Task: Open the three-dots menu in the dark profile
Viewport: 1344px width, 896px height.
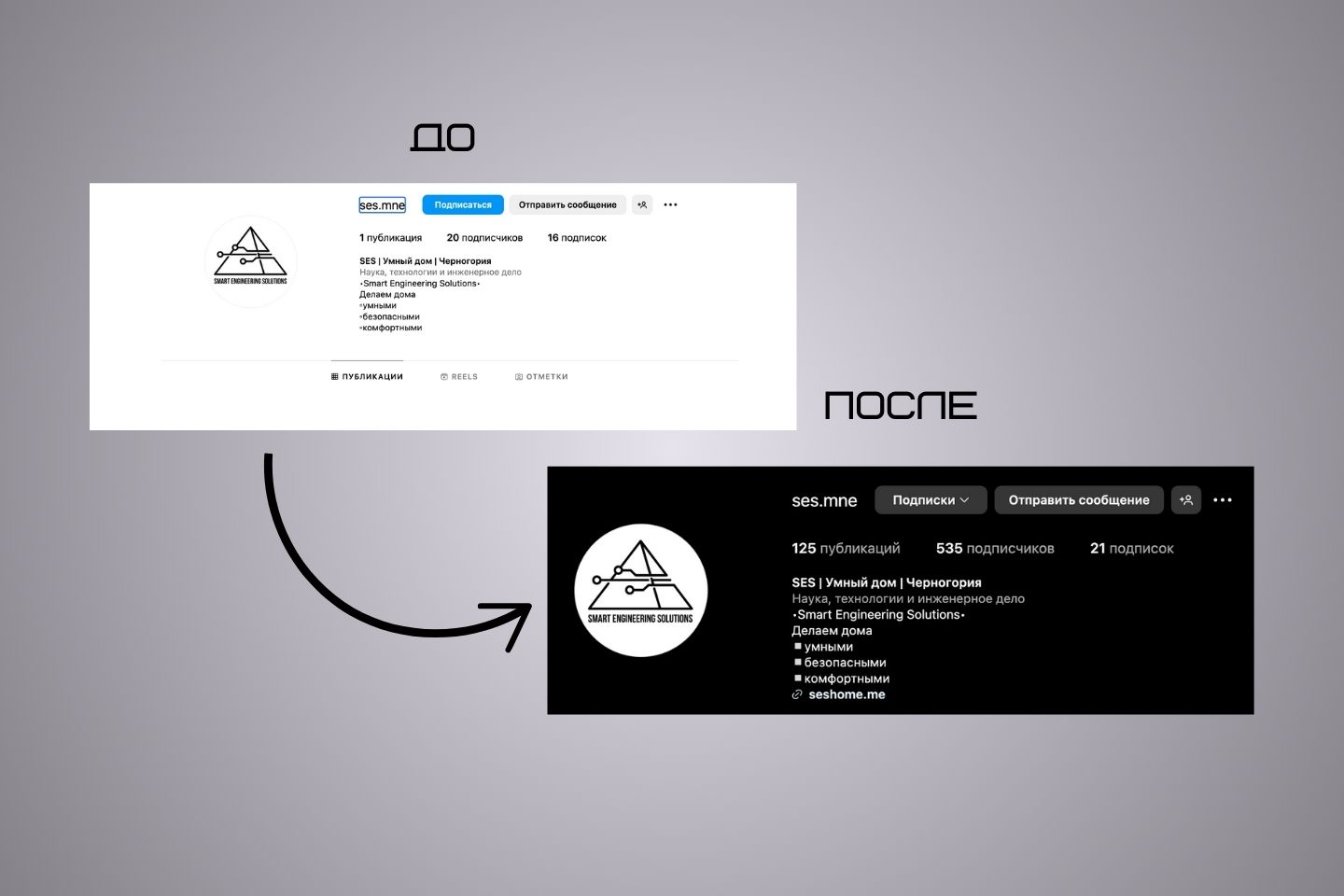Action: (x=1223, y=500)
